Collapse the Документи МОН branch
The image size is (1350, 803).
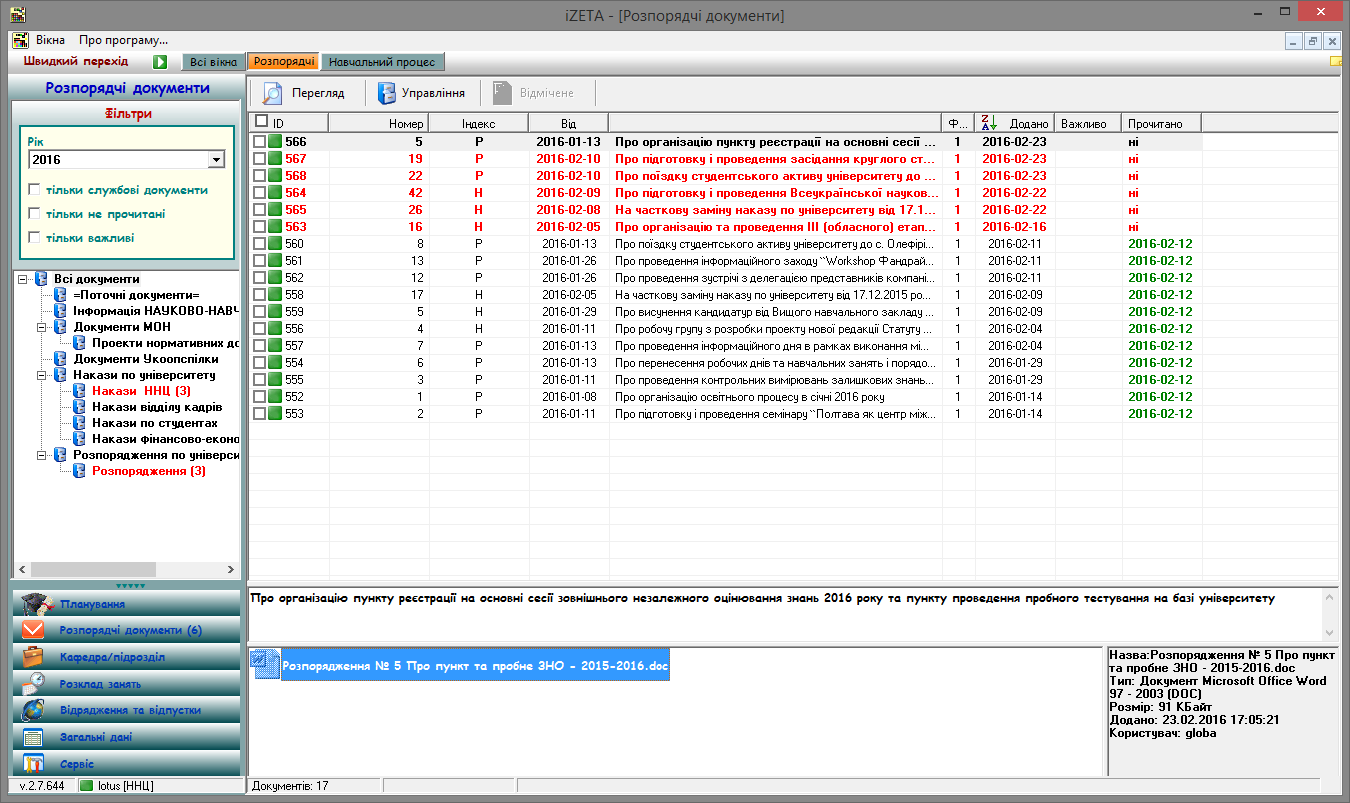42,327
